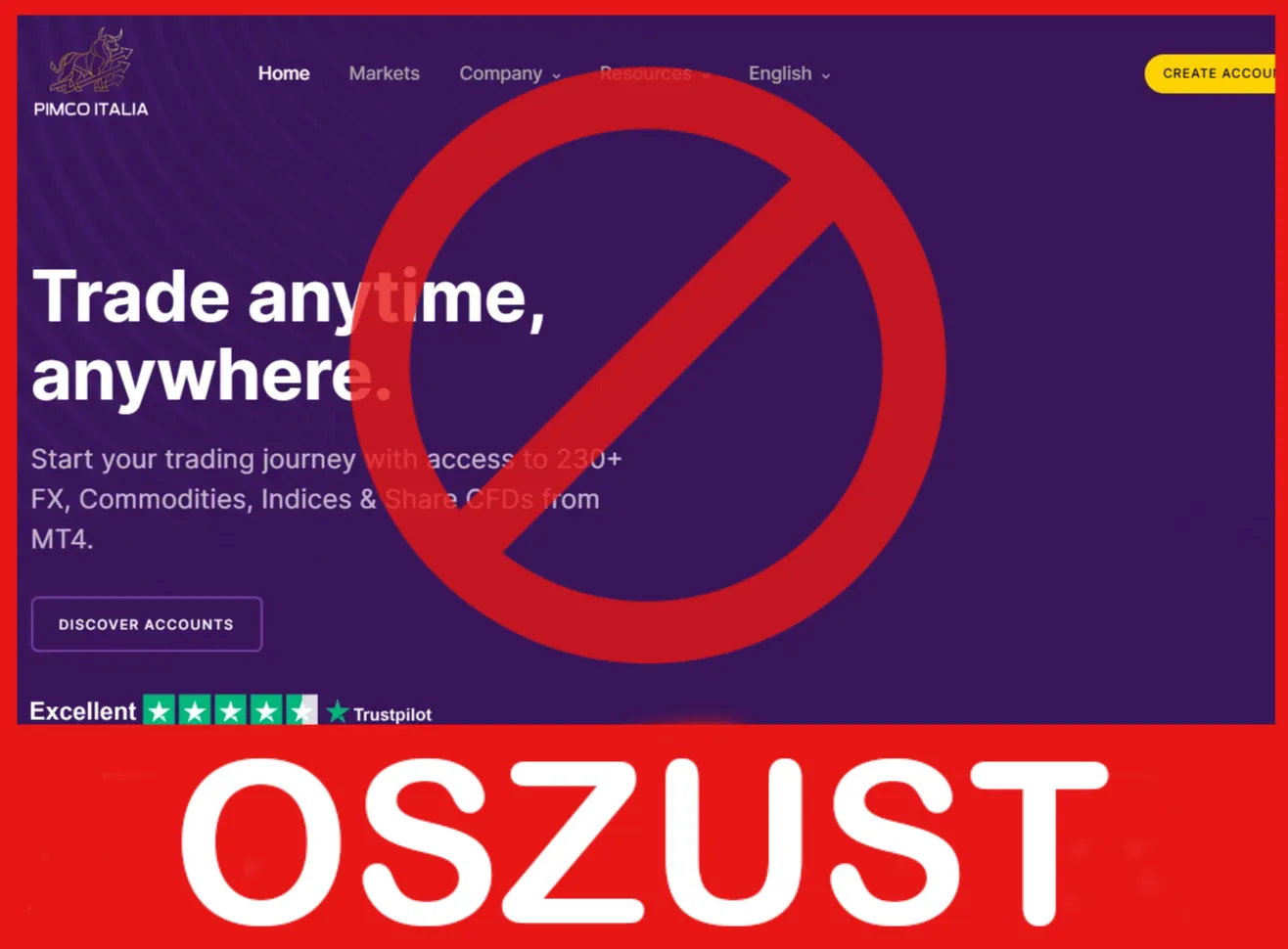Image resolution: width=1288 pixels, height=949 pixels.
Task: Click the Trade anytime, anywhere headline
Action: tap(289, 336)
